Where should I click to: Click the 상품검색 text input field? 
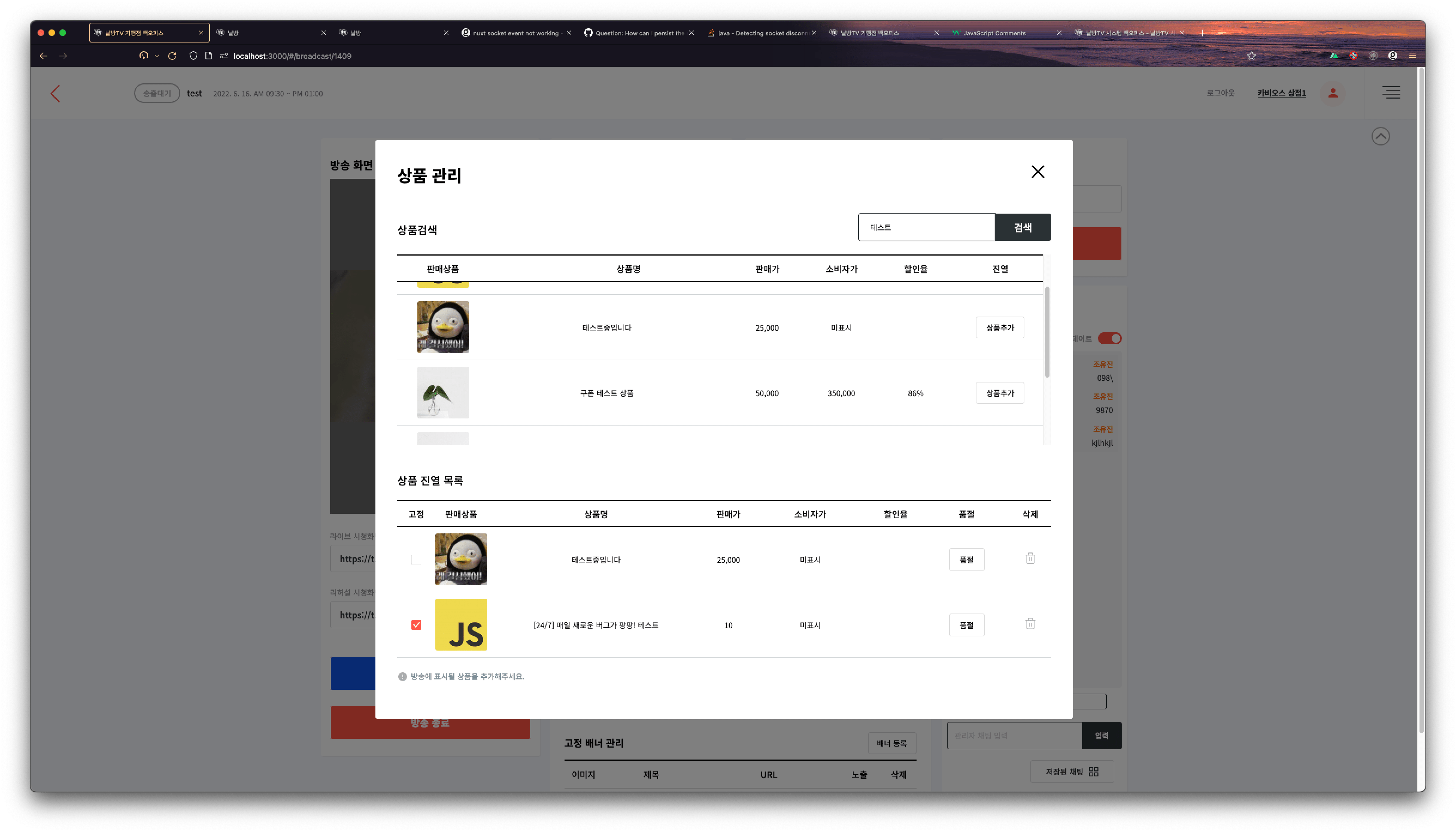(926, 227)
